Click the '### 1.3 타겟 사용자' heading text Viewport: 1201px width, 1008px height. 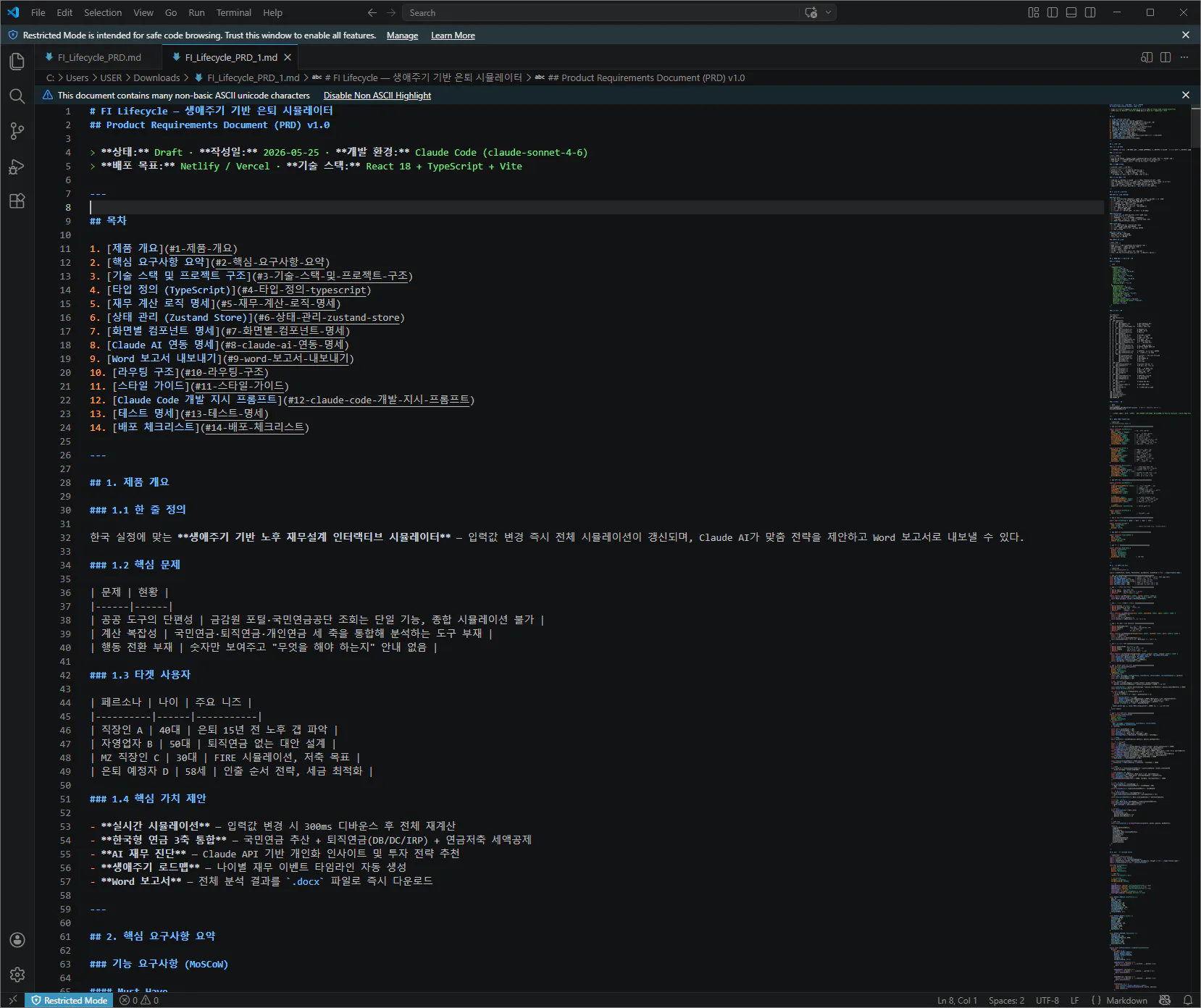coord(140,675)
